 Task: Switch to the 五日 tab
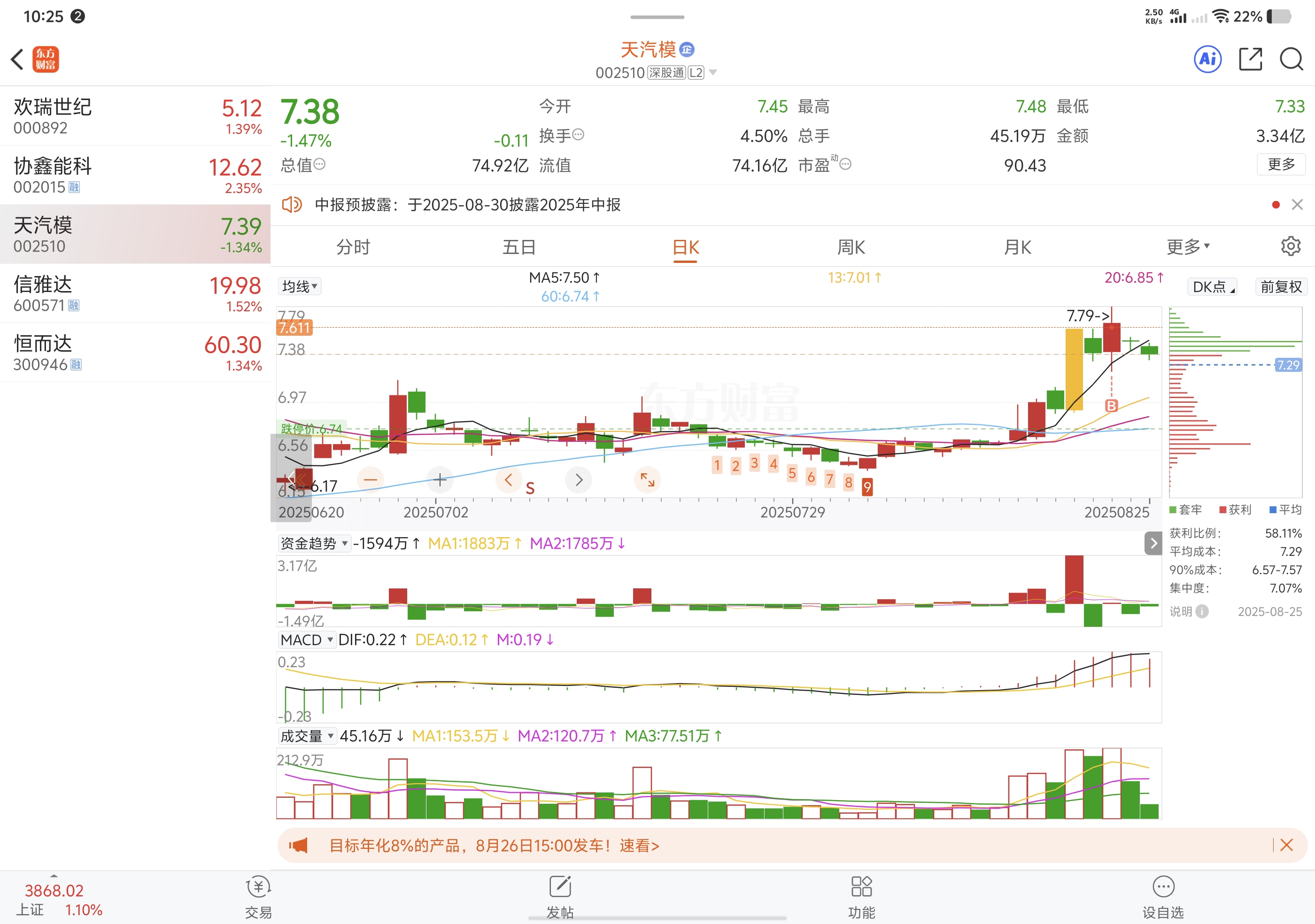click(x=519, y=247)
